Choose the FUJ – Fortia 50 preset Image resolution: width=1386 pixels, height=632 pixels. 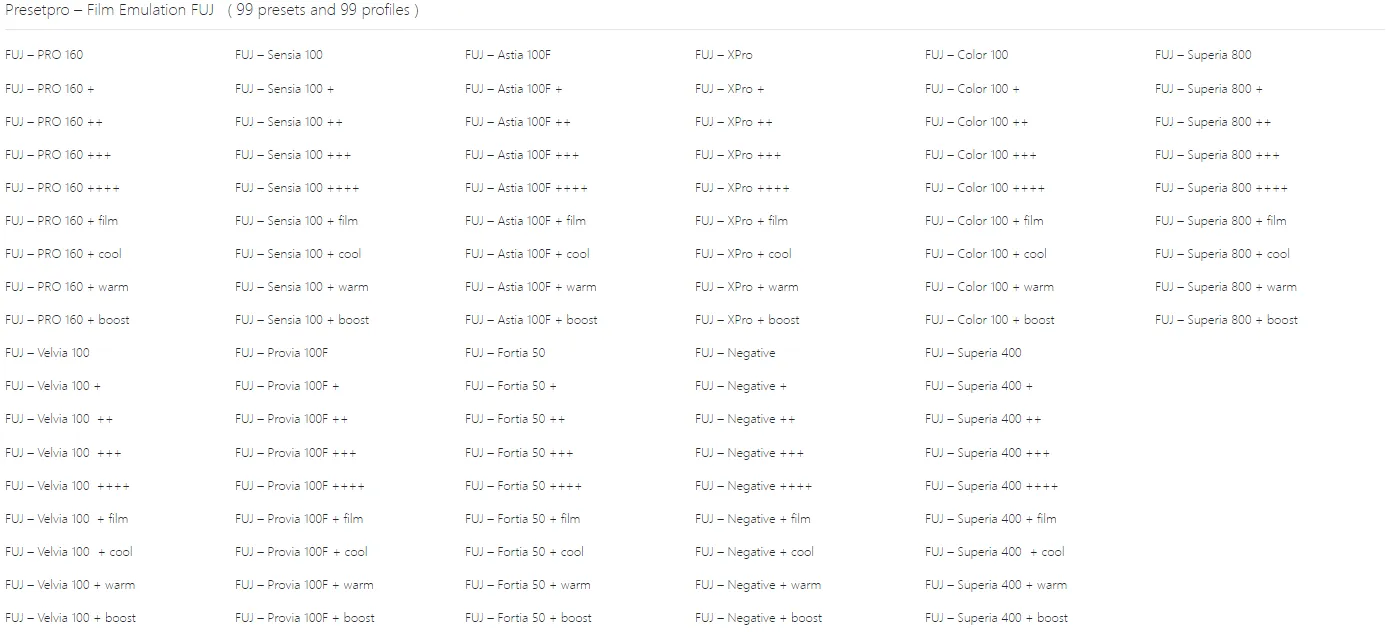point(505,353)
